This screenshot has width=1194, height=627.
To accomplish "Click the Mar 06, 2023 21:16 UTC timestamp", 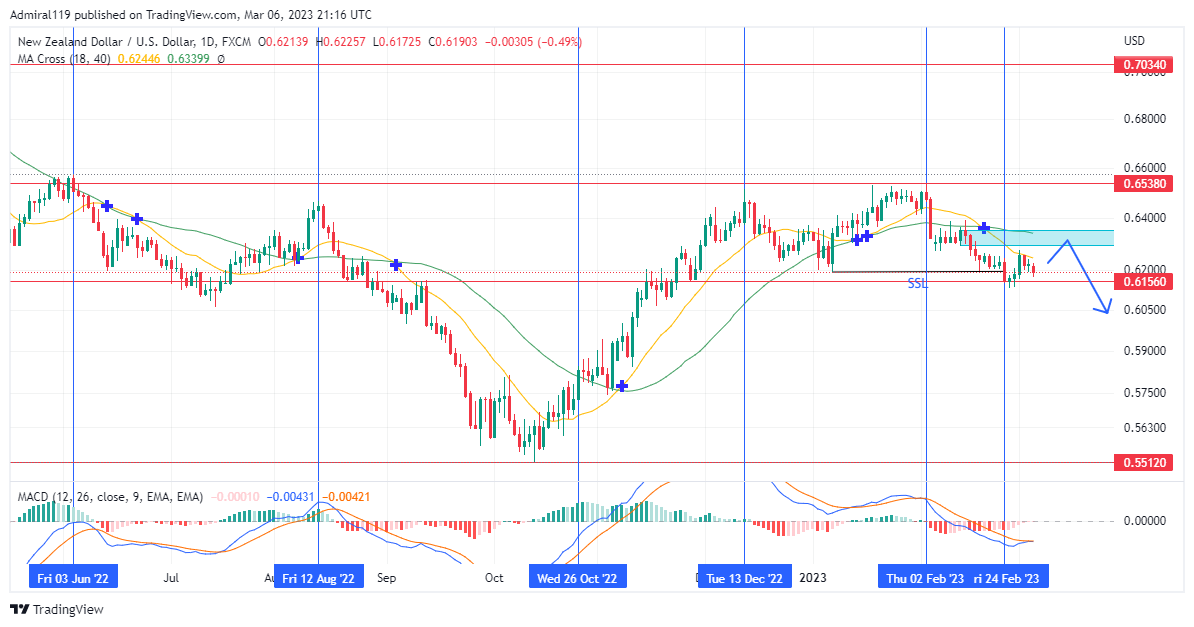I will click(x=308, y=14).
